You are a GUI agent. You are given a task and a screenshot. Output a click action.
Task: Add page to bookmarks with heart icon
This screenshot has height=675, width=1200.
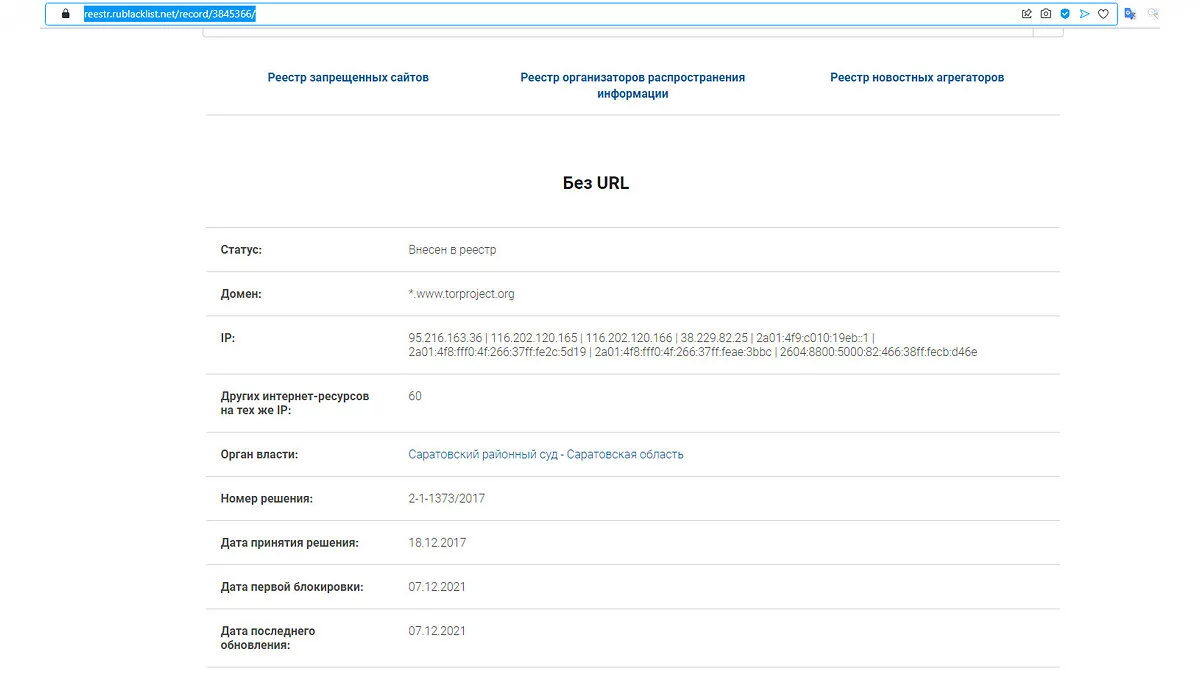click(1103, 14)
